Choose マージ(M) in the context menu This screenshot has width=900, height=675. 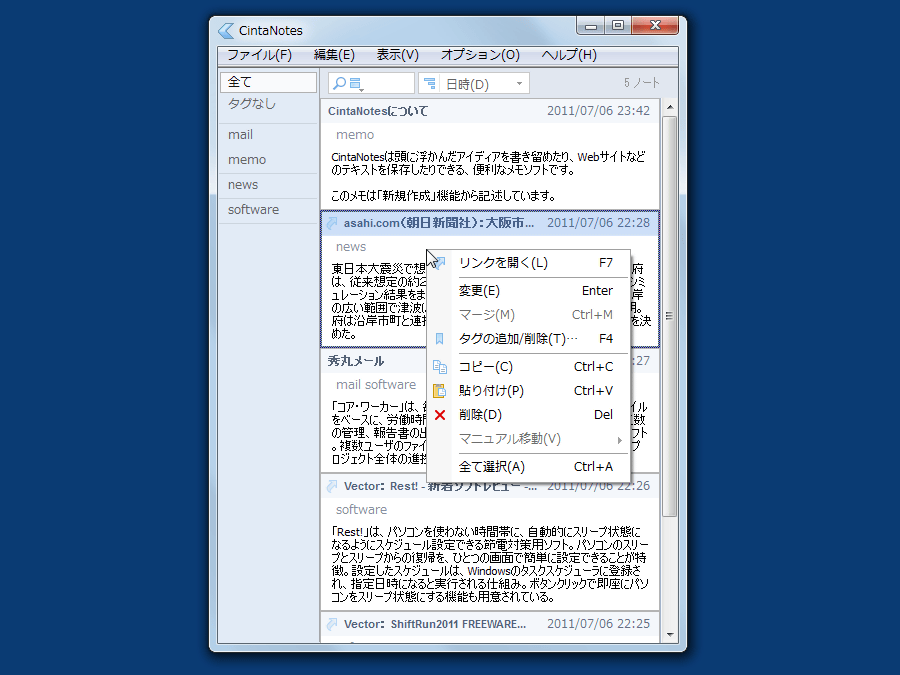tap(529, 315)
